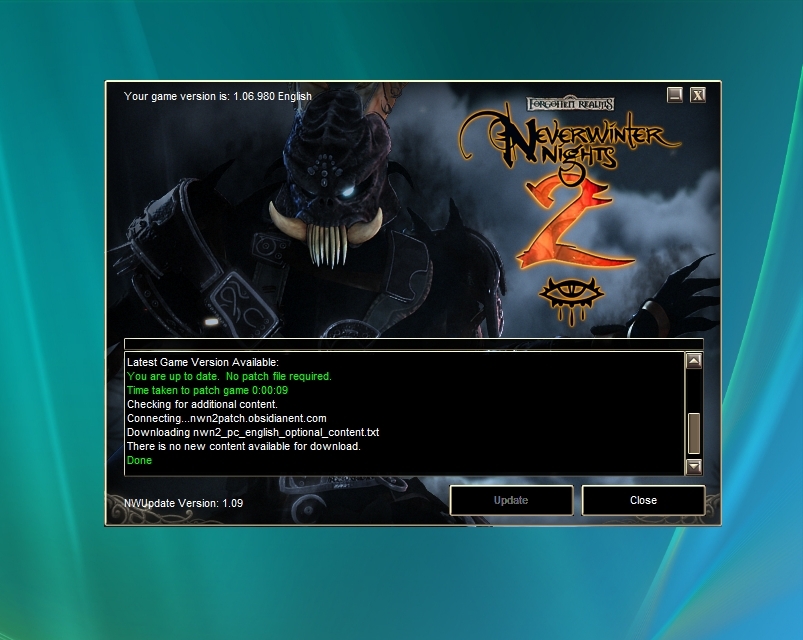Click 'You are up to date' log line
This screenshot has height=640, width=803.
tap(229, 376)
